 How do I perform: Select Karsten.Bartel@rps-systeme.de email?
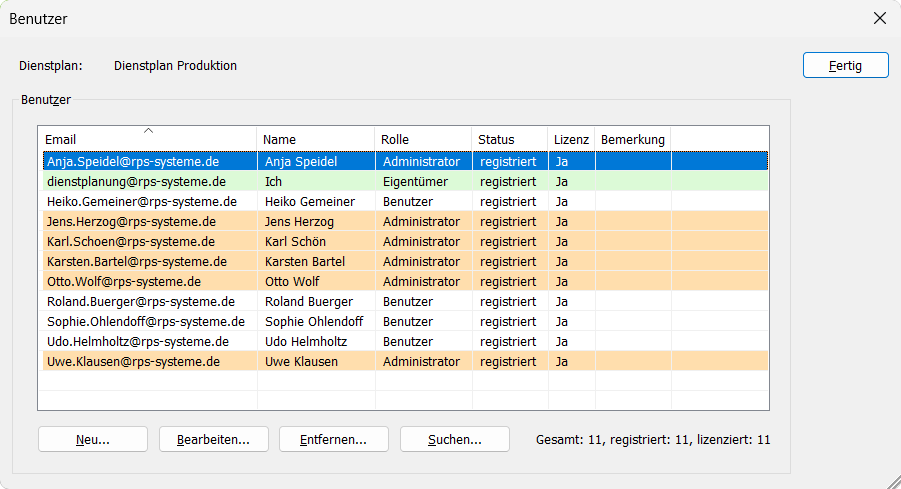[x=137, y=261]
